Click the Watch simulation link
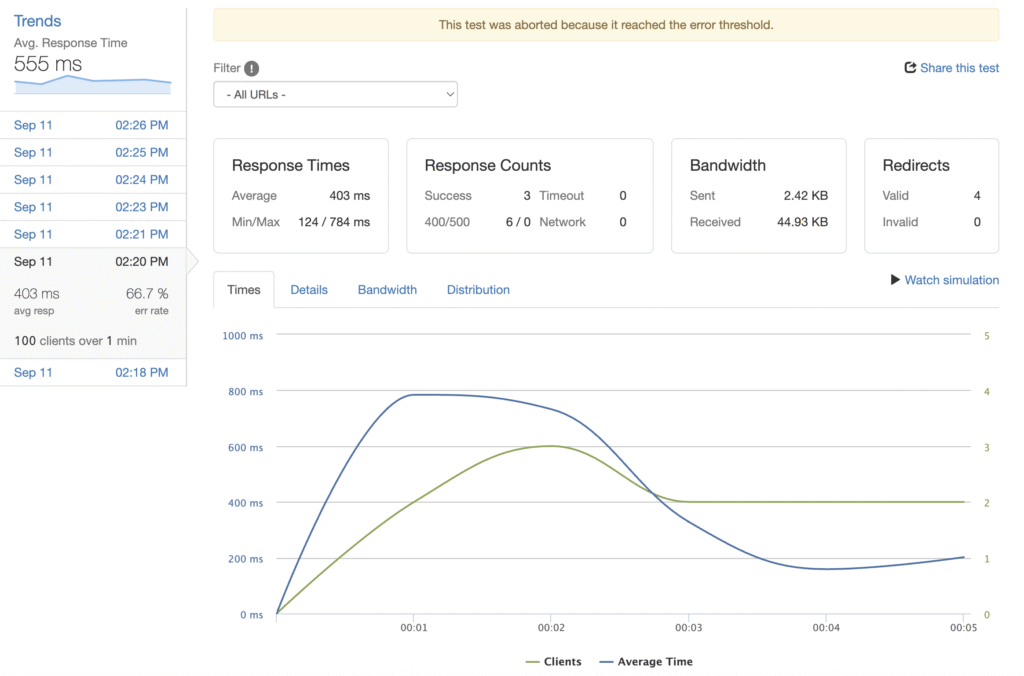This screenshot has width=1024, height=676. point(951,280)
